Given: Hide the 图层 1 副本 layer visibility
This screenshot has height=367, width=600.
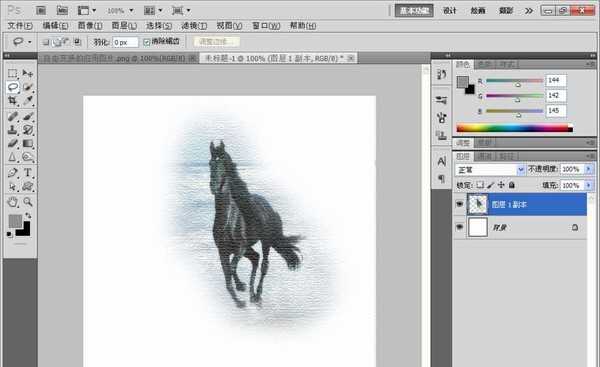Looking at the screenshot, I should 459,204.
